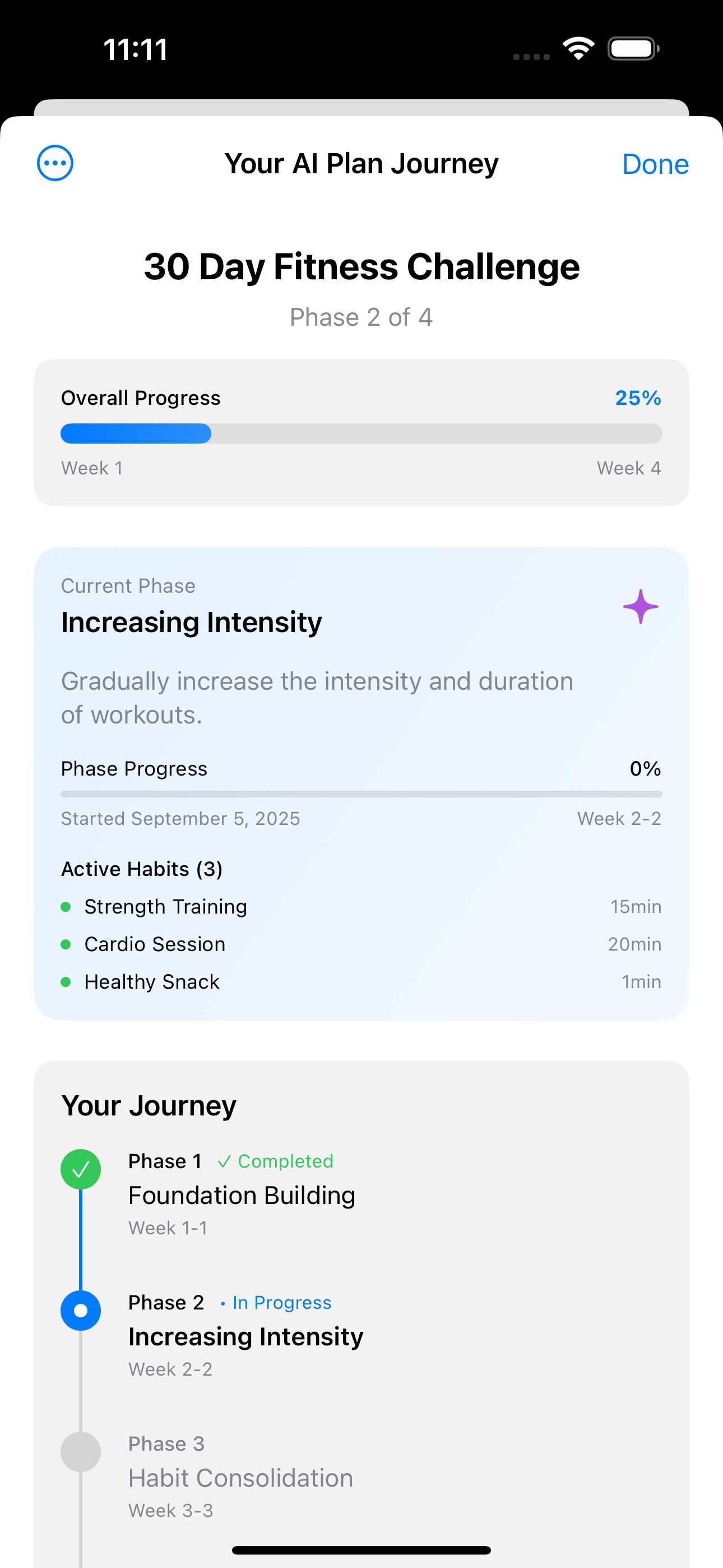Image resolution: width=723 pixels, height=1568 pixels.
Task: Select the Strength Training habit
Action: (x=165, y=906)
